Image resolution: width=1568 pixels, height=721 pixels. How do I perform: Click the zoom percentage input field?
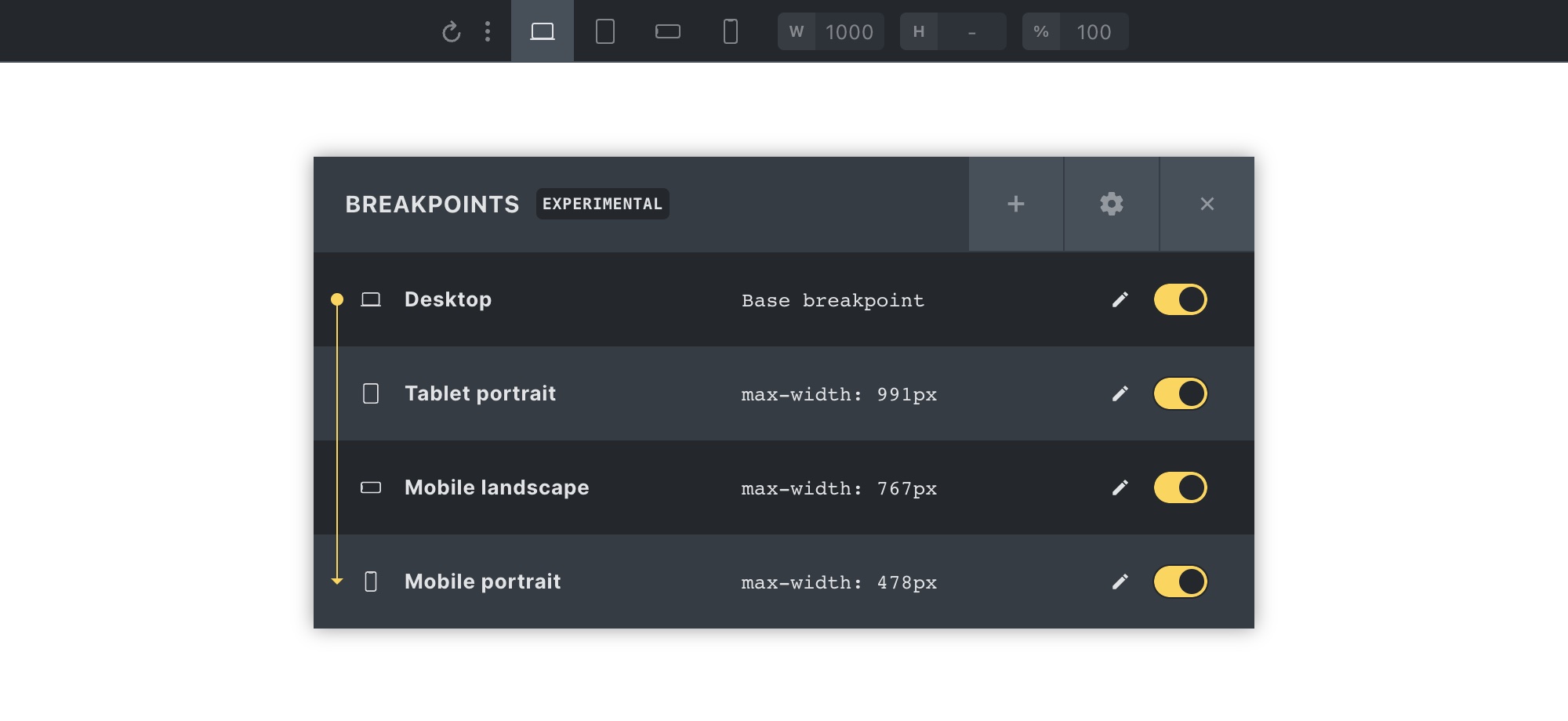(1094, 32)
